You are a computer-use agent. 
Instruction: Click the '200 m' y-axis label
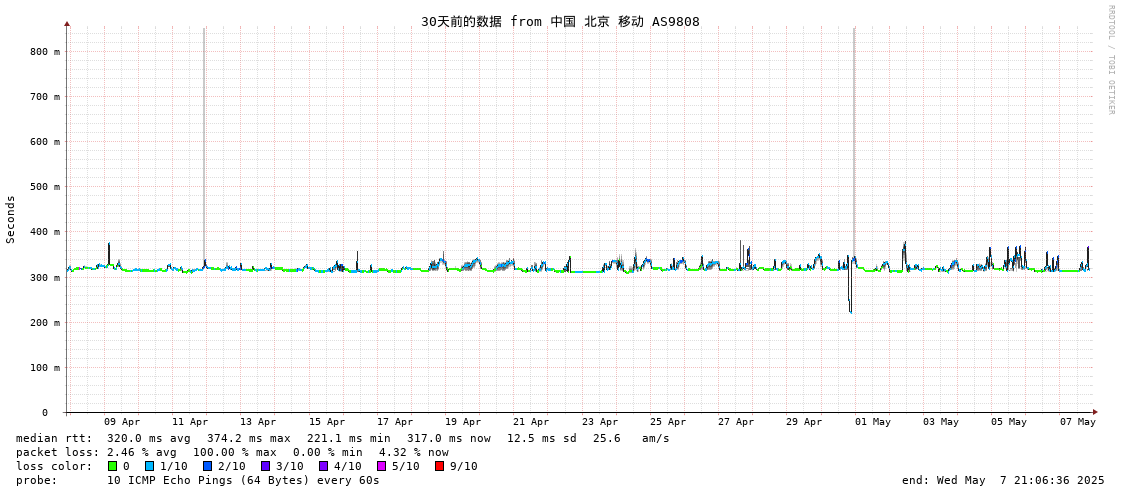(x=45, y=322)
